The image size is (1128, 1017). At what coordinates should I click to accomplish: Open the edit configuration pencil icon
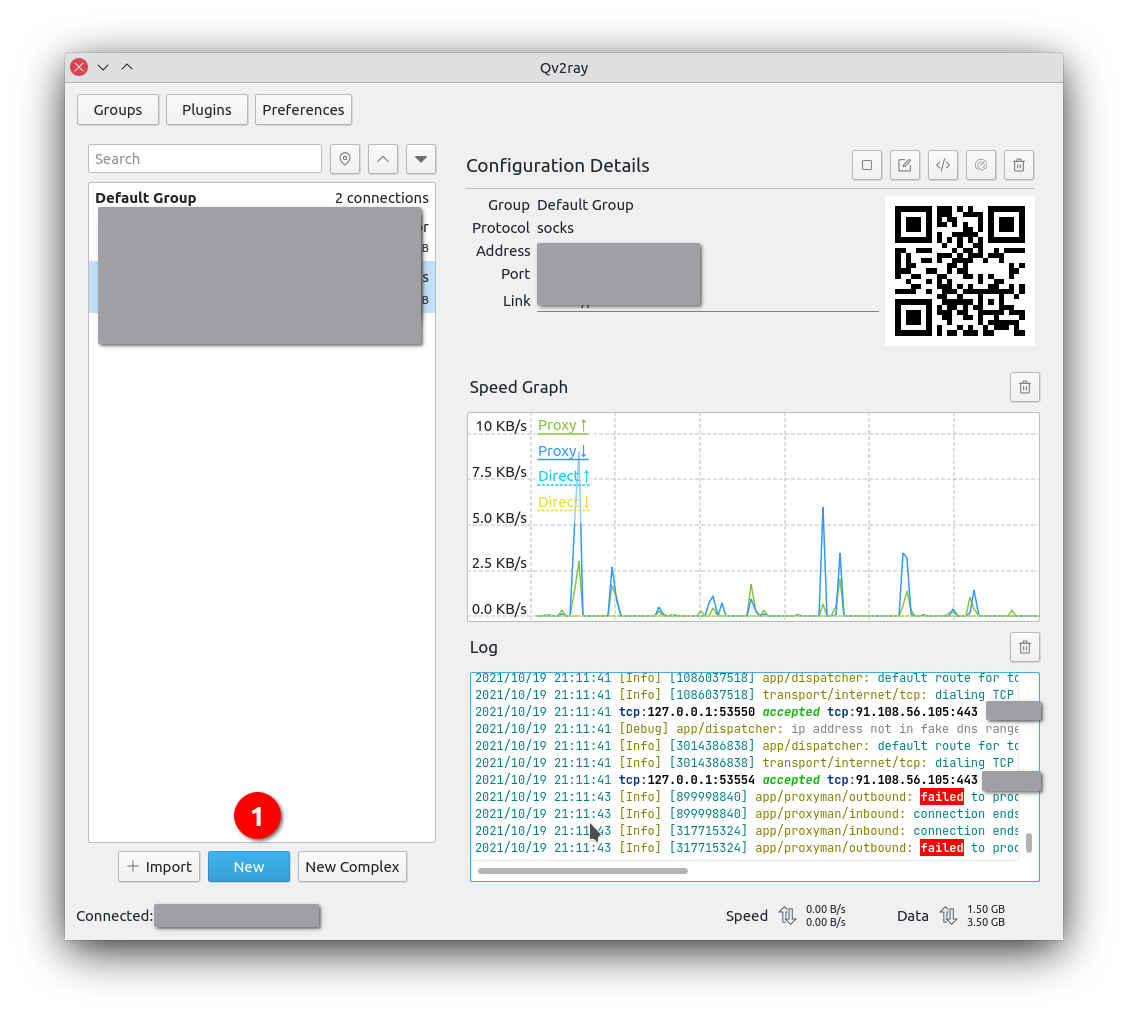pyautogui.click(x=905, y=165)
